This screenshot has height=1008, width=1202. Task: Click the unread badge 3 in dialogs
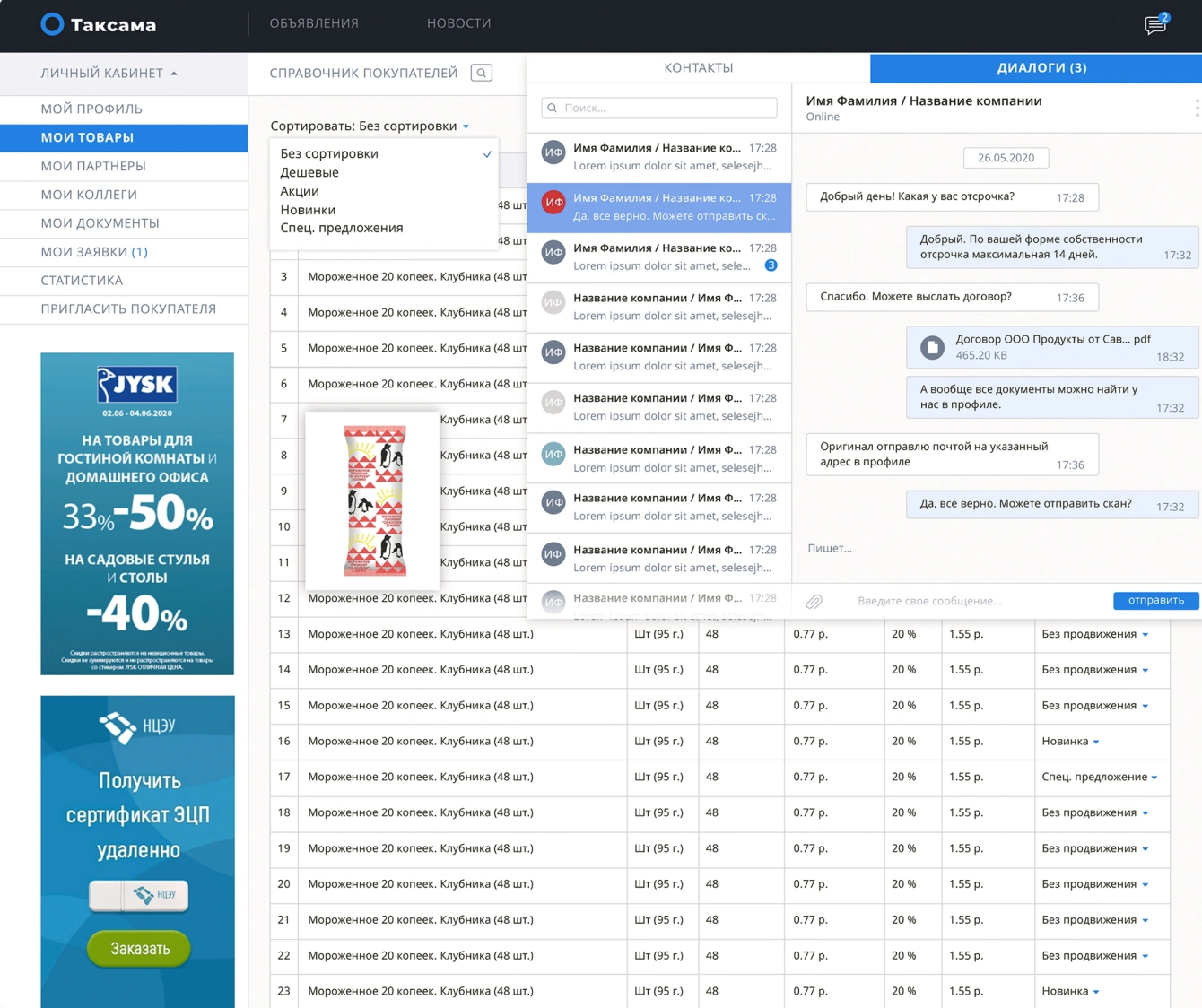[771, 265]
